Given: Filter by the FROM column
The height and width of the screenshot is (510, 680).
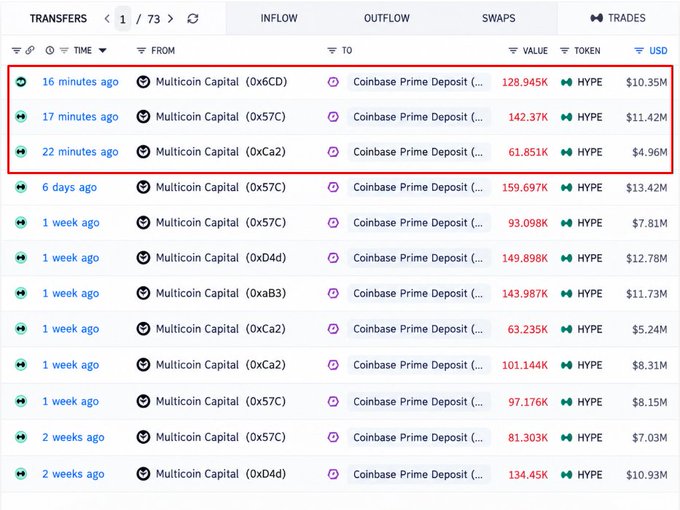Looking at the screenshot, I should pyautogui.click(x=141, y=51).
